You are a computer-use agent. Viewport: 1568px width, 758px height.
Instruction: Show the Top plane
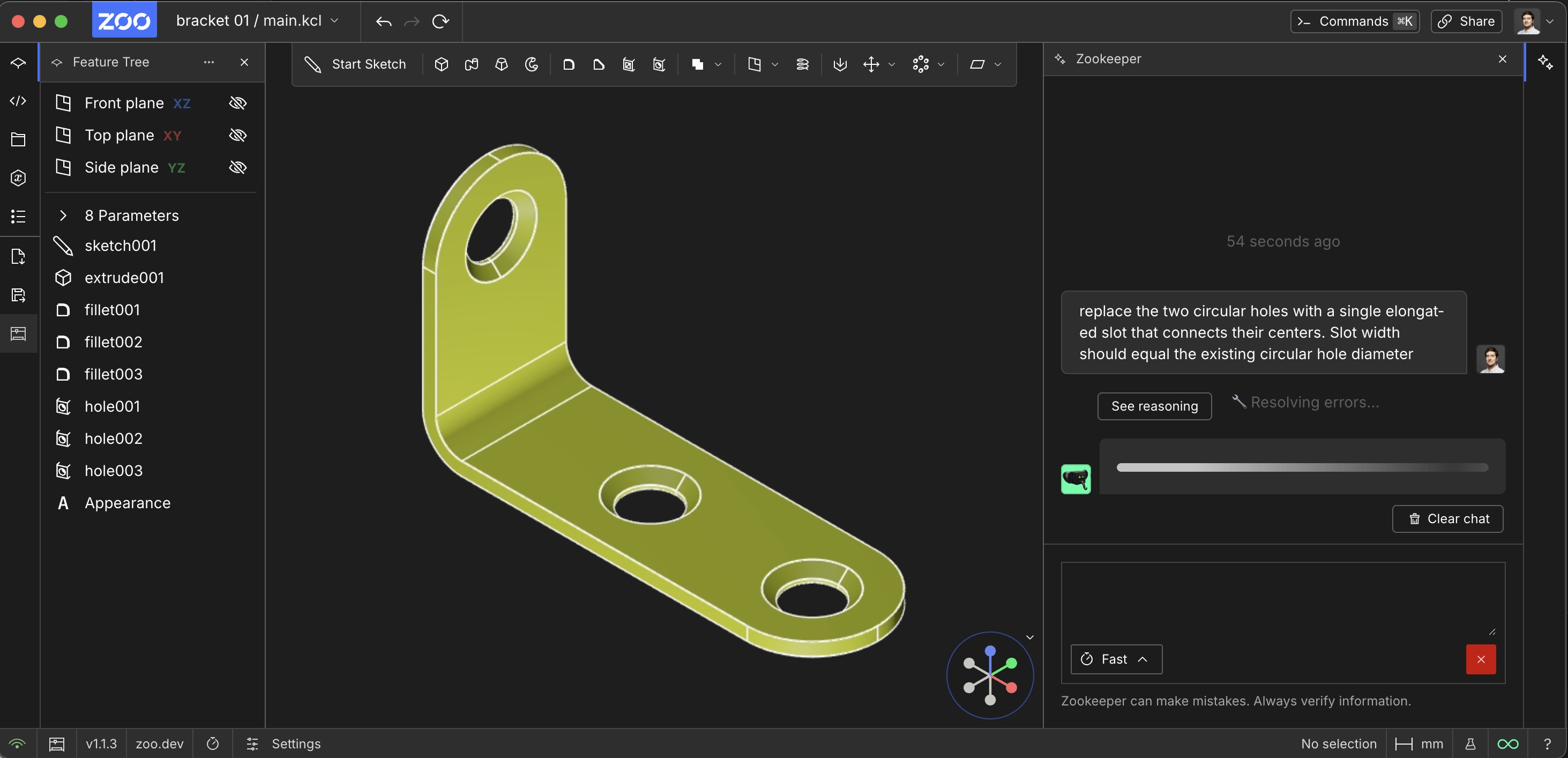pos(237,135)
